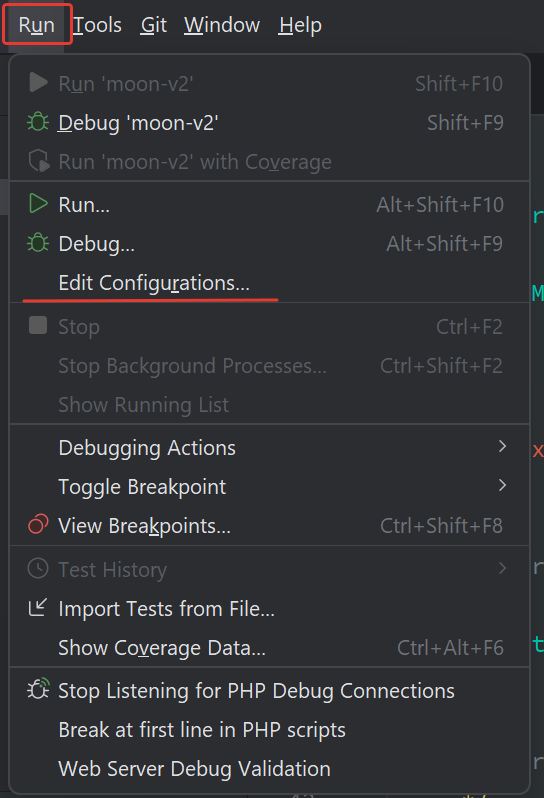Open the Tools menu in menu bar
544x798 pixels.
pos(97,25)
